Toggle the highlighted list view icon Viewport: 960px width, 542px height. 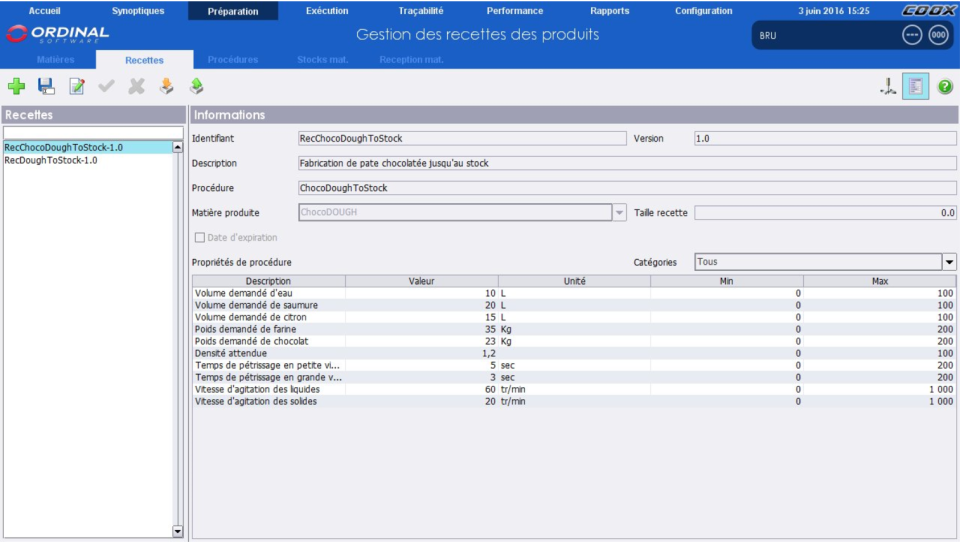coord(914,87)
